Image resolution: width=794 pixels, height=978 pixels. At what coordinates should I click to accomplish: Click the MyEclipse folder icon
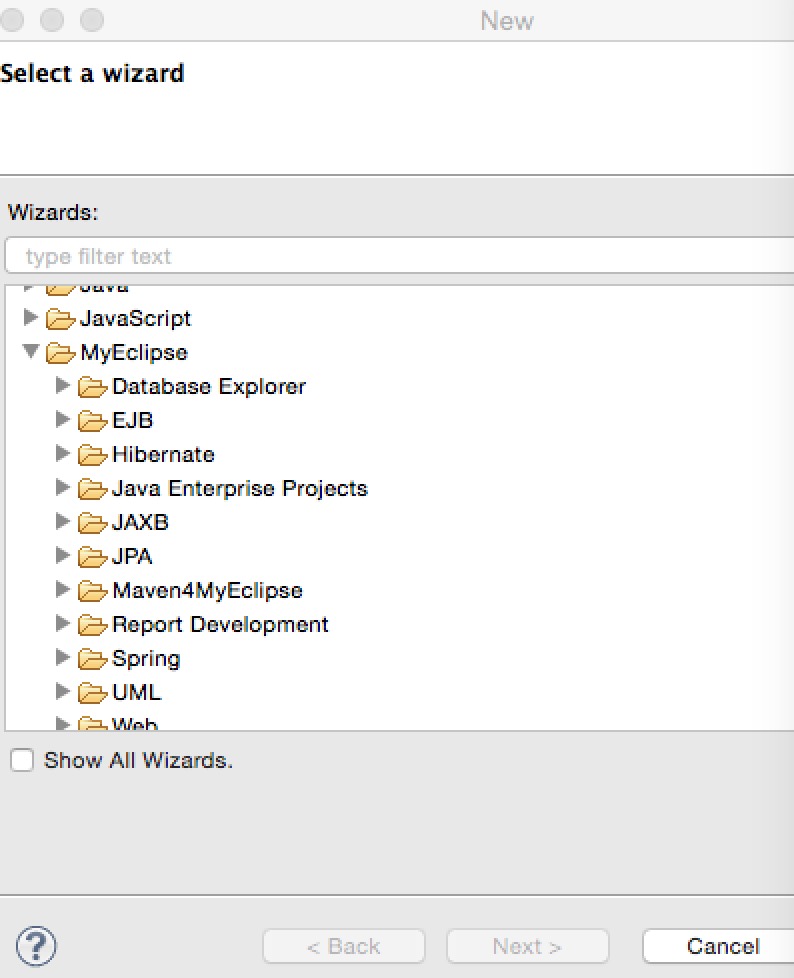point(61,353)
